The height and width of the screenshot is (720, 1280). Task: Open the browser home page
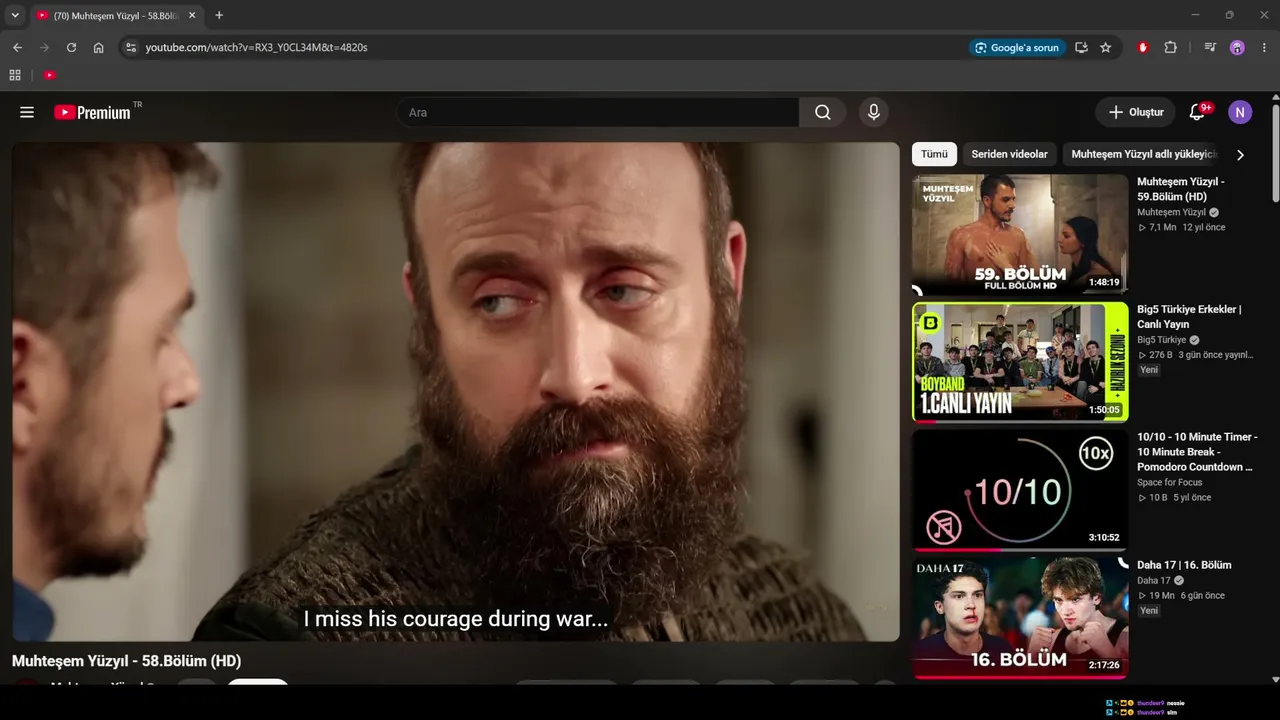coord(98,47)
